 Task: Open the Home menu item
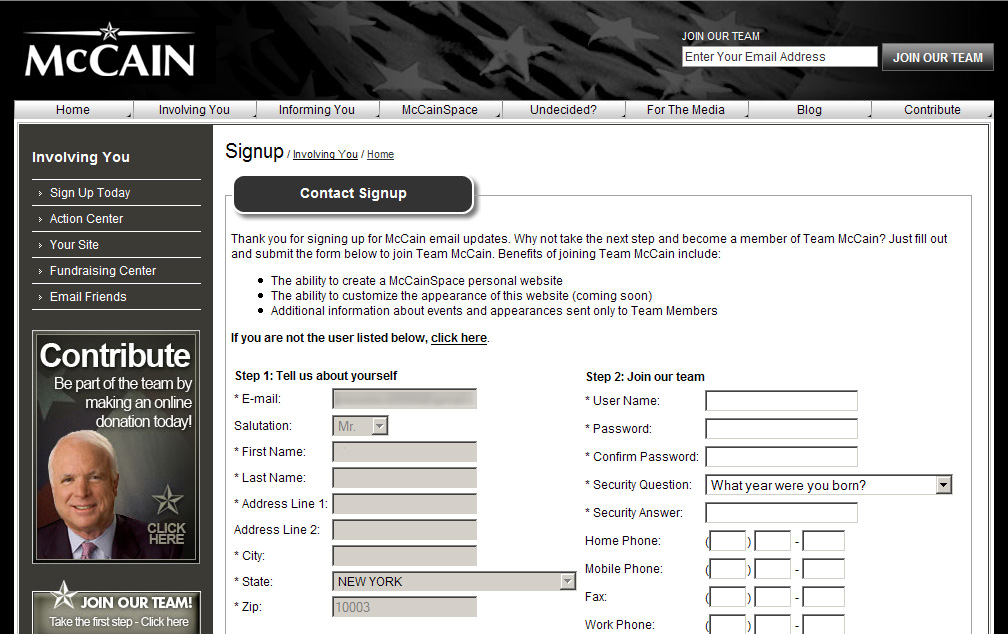[x=73, y=110]
